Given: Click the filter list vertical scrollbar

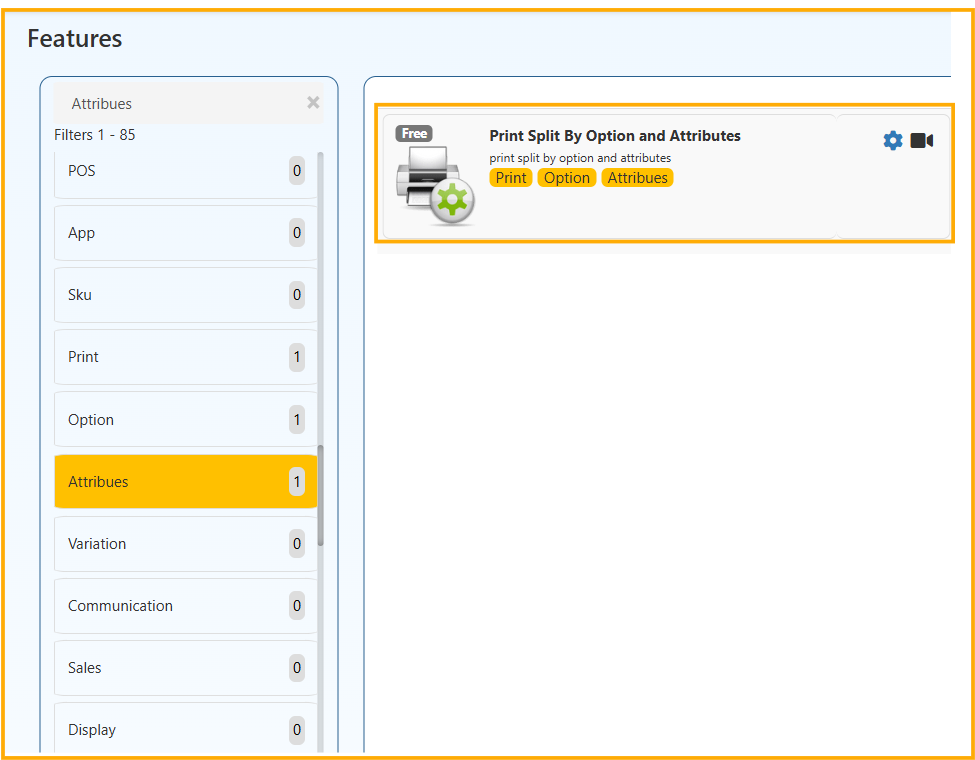Looking at the screenshot, I should pyautogui.click(x=320, y=495).
